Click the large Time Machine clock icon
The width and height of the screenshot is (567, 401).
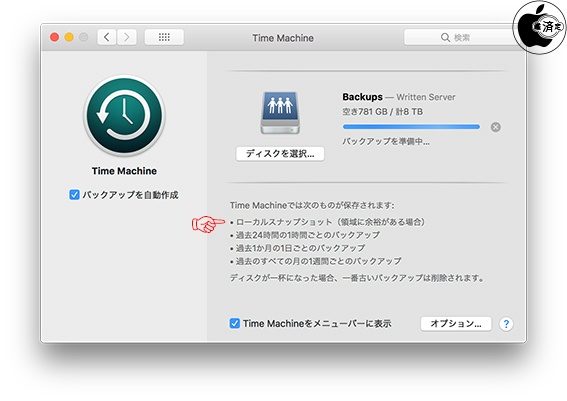click(124, 116)
